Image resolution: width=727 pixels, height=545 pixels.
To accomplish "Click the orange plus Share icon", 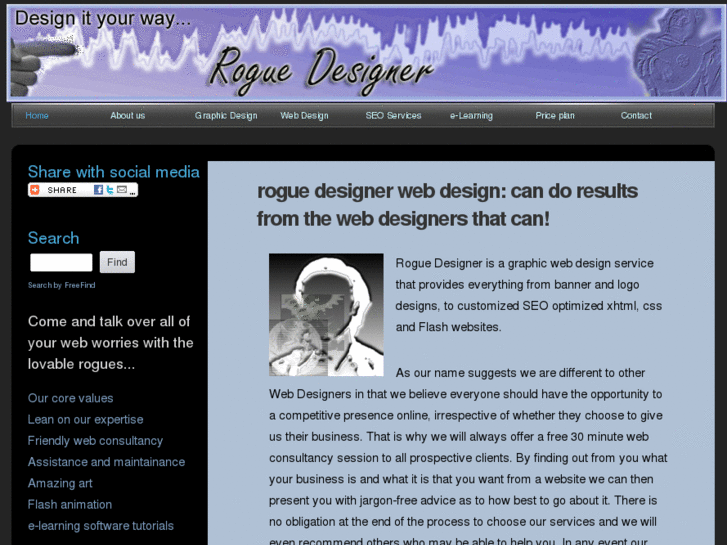I will pyautogui.click(x=35, y=190).
